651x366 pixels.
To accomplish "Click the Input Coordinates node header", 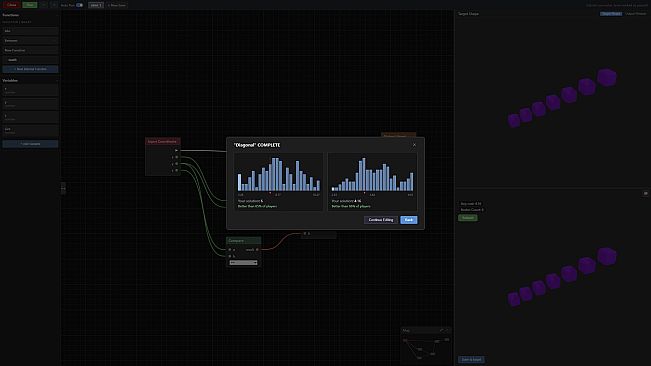I will [163, 142].
